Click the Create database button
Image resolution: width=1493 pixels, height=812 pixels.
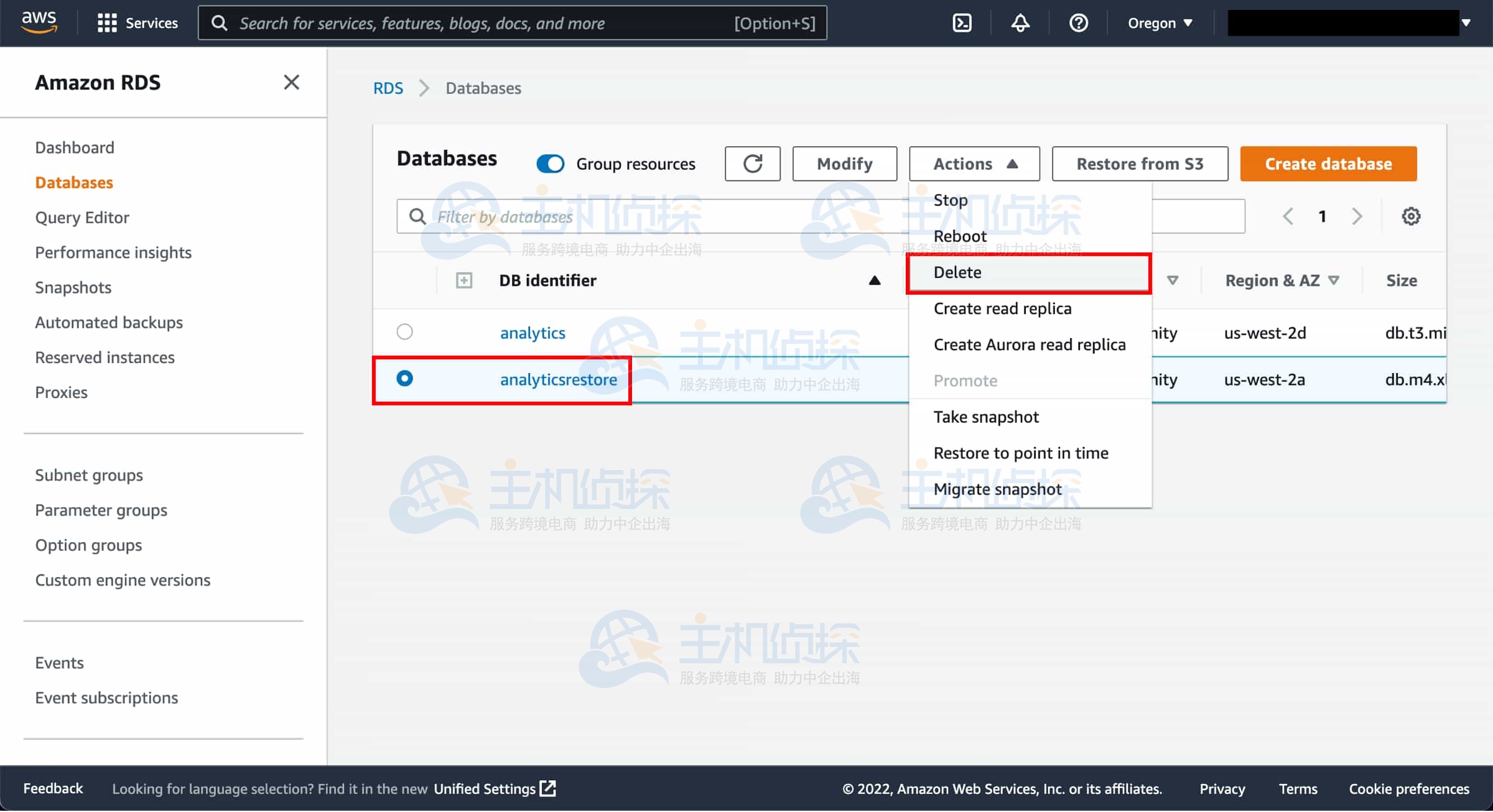(x=1328, y=164)
